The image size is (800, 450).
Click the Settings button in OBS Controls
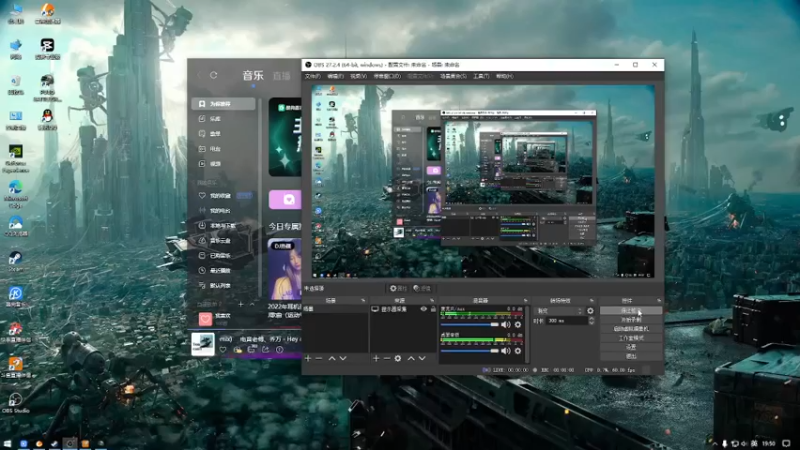click(631, 347)
